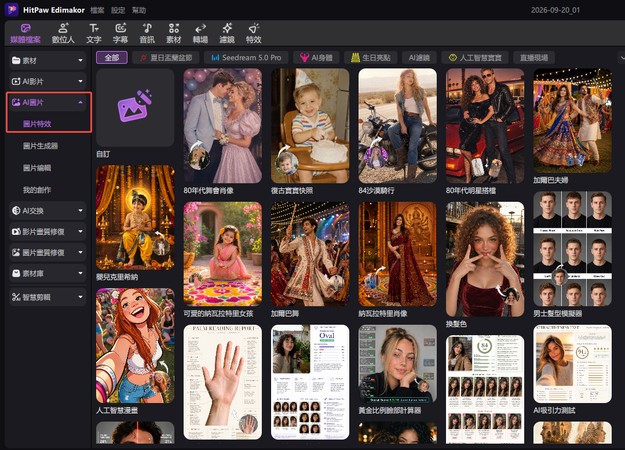
Task: Select the 生日亮點 category tab
Action: [370, 58]
